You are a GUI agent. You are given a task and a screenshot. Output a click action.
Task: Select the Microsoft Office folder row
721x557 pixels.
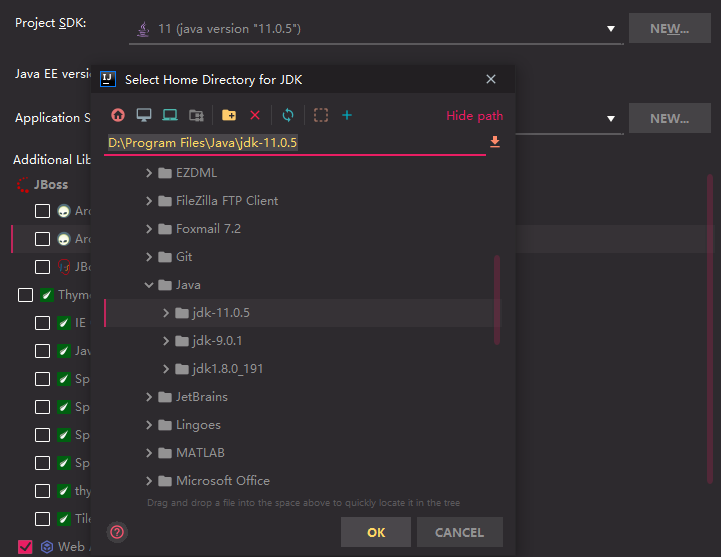(x=302, y=481)
